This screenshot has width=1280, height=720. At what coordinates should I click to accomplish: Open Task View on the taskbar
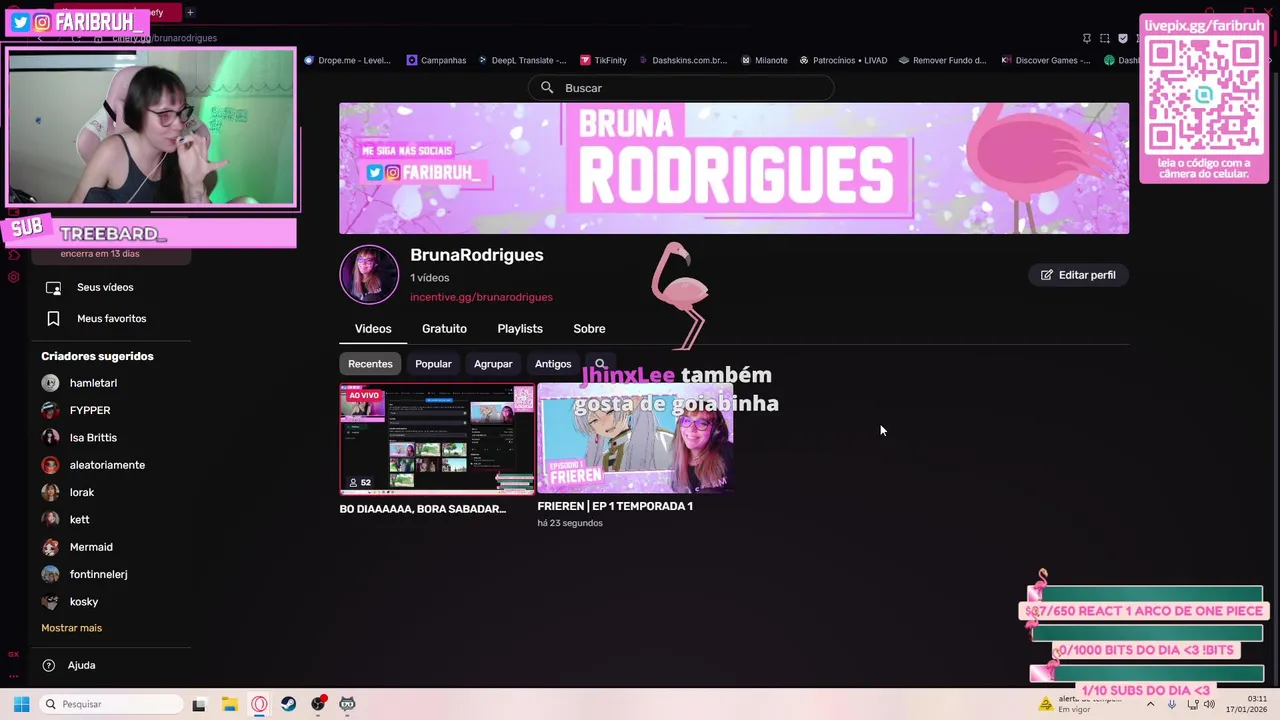tap(199, 704)
